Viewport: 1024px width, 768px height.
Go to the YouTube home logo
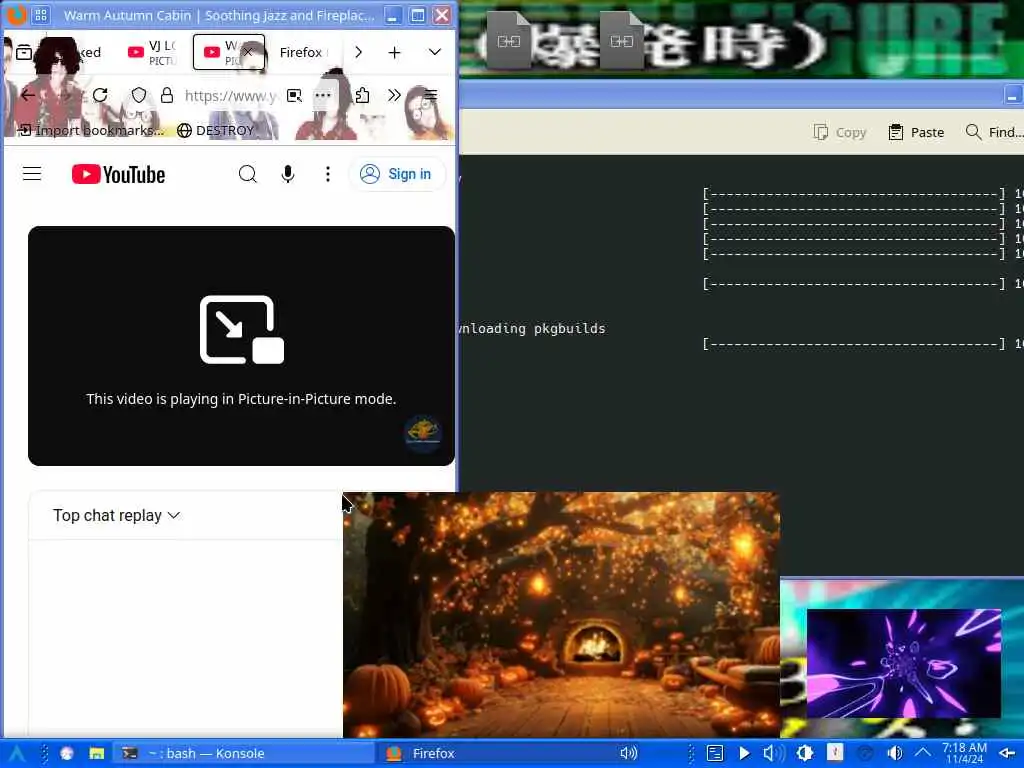click(x=118, y=174)
